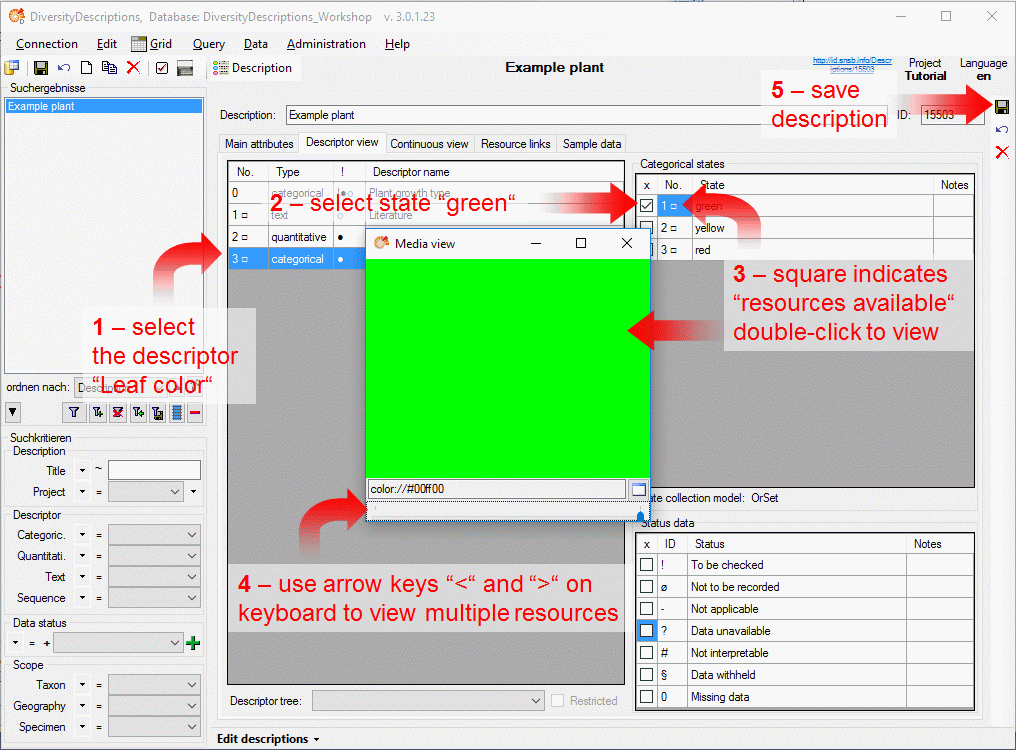Check the 'To be checked' status box
Image resolution: width=1016 pixels, height=750 pixels.
(x=647, y=565)
